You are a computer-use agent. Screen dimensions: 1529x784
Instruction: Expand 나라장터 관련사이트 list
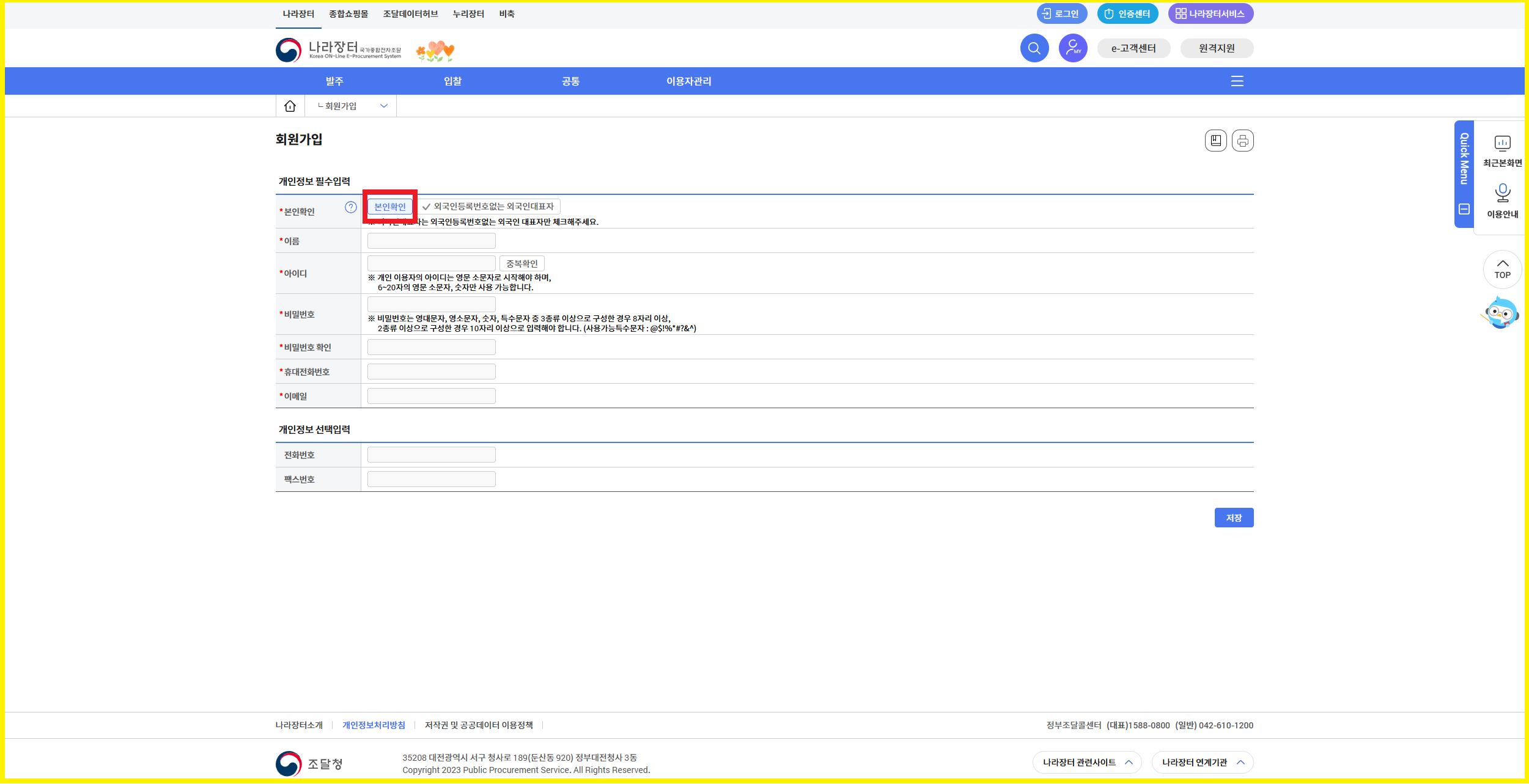pyautogui.click(x=1087, y=762)
